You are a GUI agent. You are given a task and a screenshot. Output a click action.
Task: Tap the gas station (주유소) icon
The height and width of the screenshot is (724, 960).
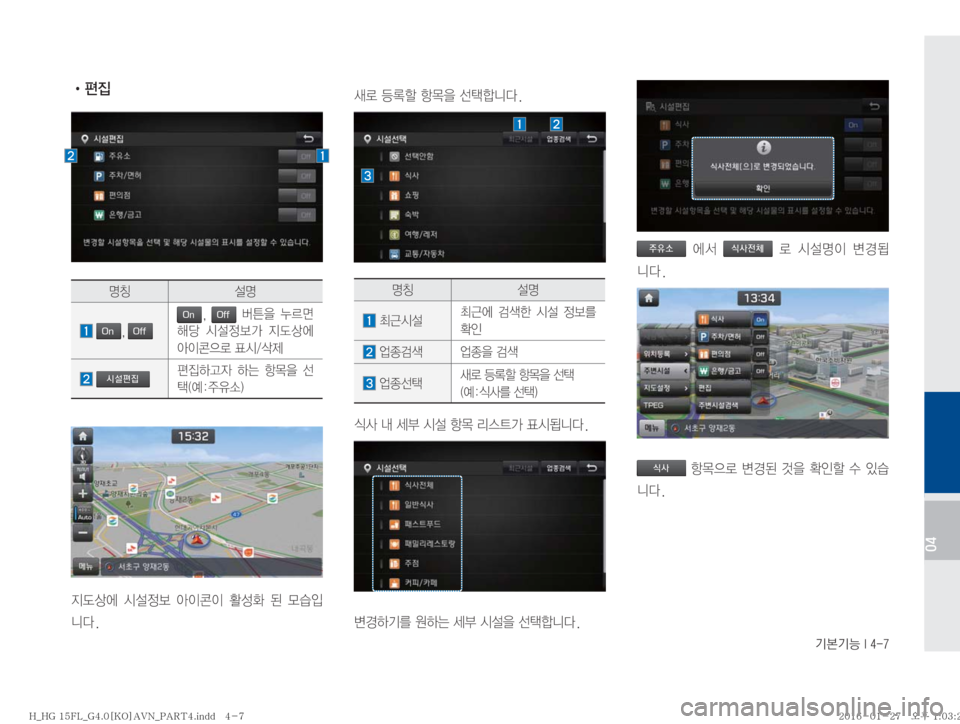(97, 156)
